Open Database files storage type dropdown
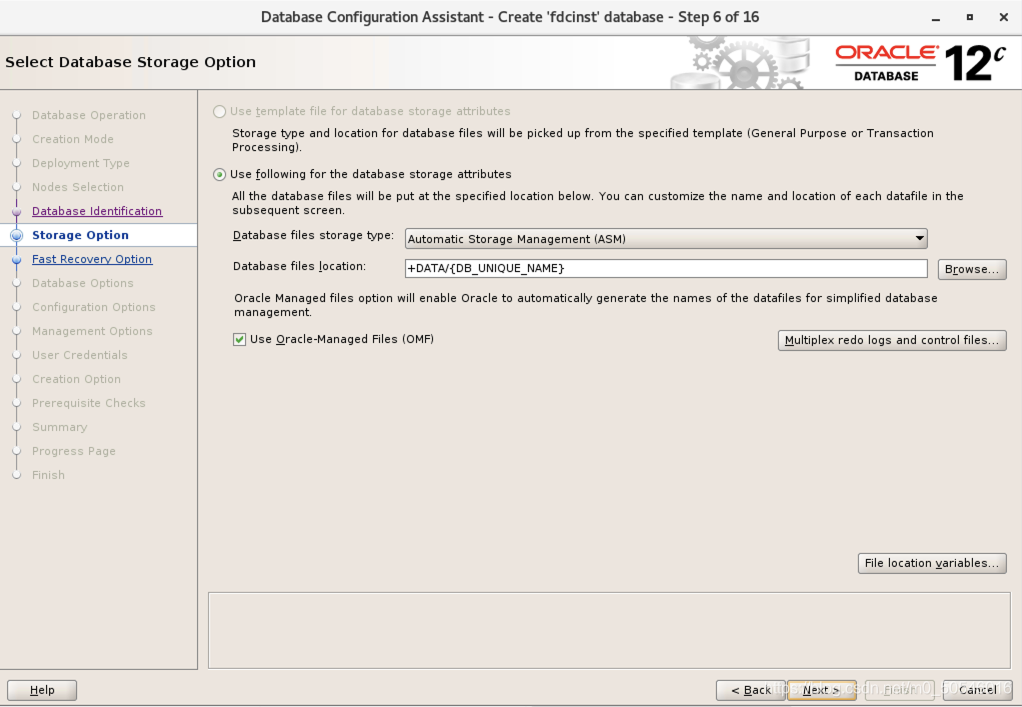This screenshot has height=707, width=1022. (666, 238)
